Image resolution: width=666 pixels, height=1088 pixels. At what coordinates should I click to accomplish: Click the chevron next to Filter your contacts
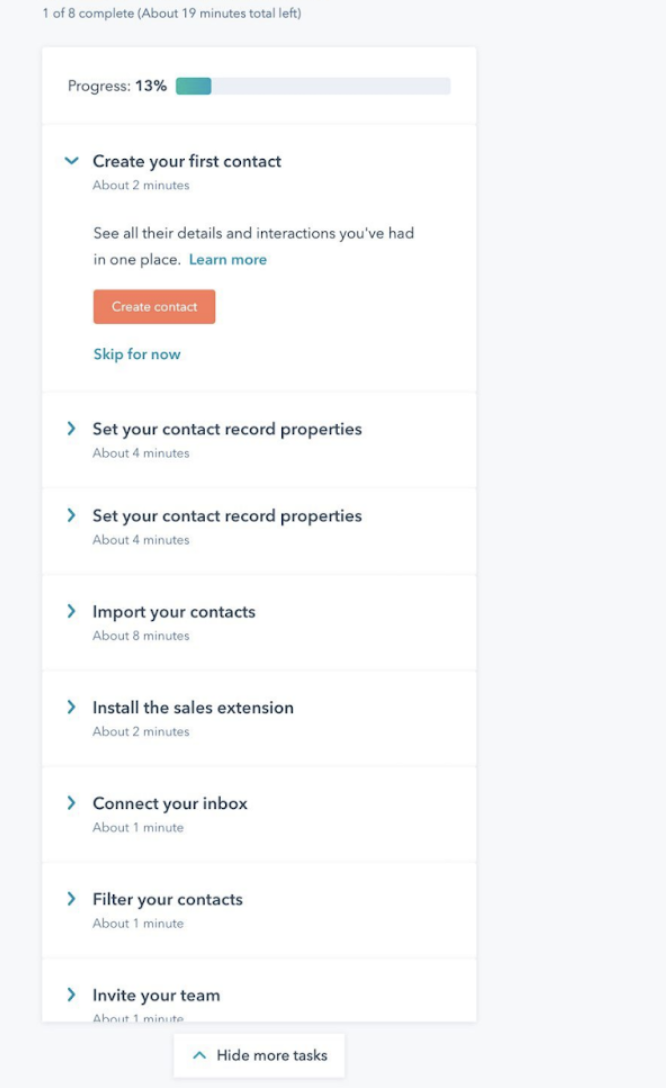pos(71,899)
